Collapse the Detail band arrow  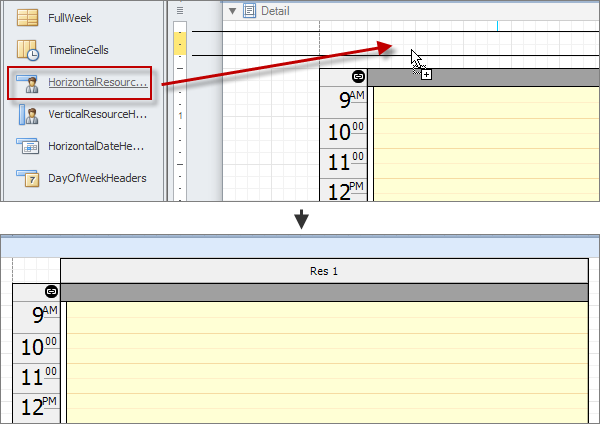click(x=233, y=10)
